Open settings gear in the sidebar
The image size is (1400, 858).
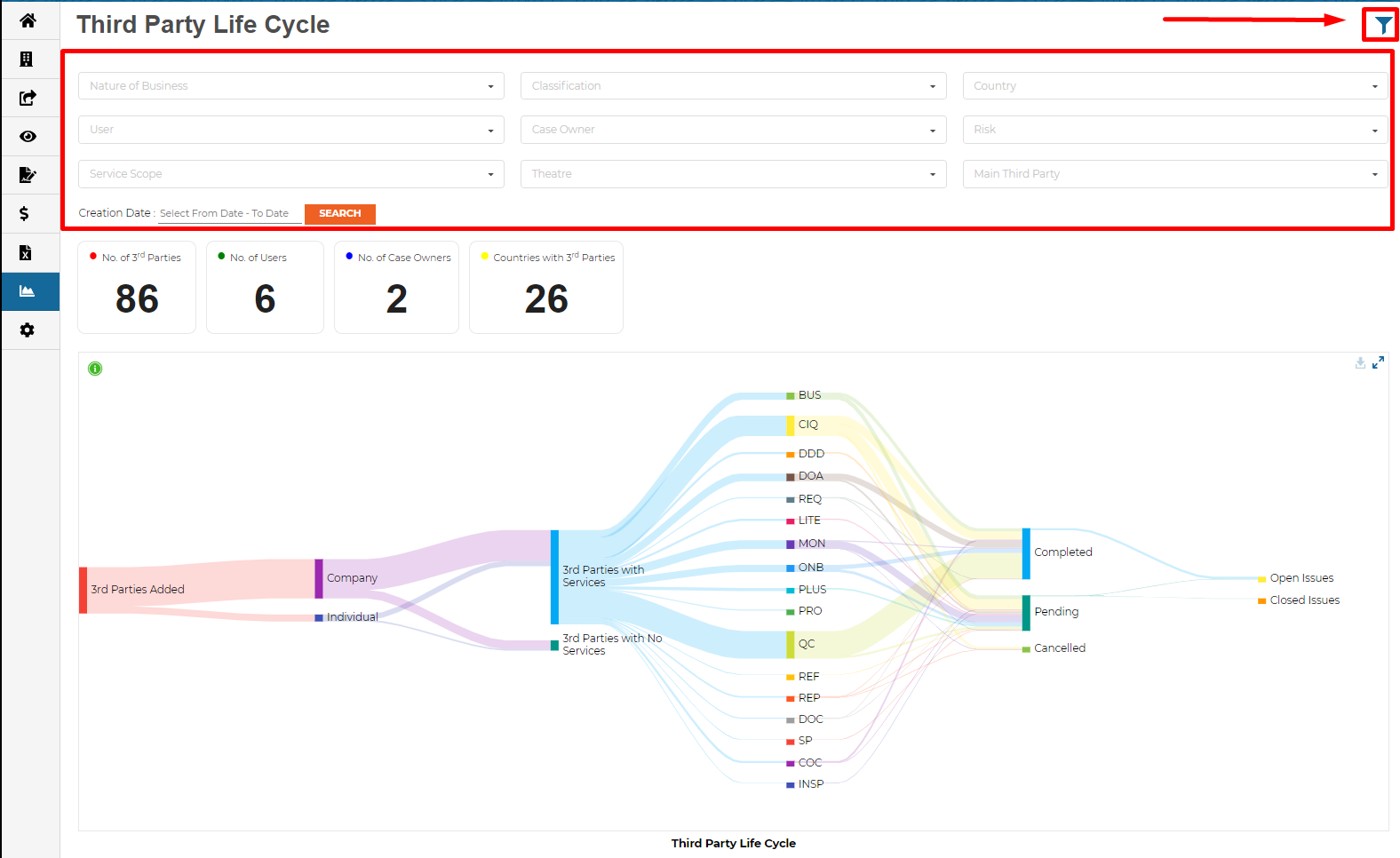click(28, 330)
